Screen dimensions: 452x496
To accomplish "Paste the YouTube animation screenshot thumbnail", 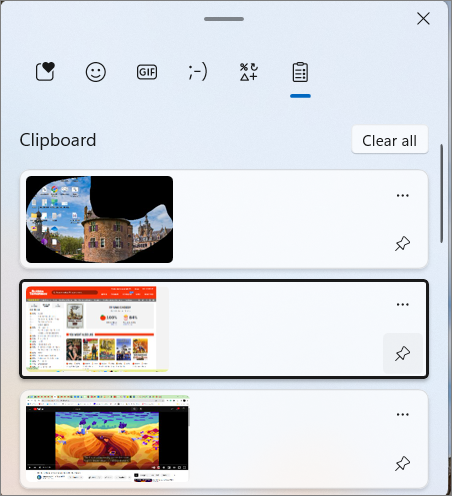I will (x=107, y=439).
